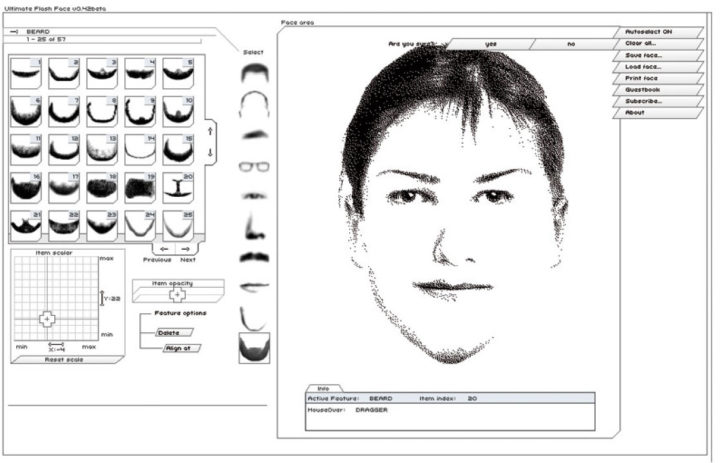Select beard item number 5
720x463 pixels.
click(x=178, y=73)
